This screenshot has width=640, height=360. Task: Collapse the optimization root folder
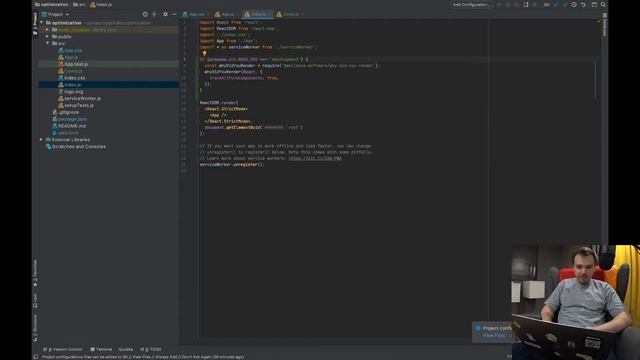(x=42, y=23)
